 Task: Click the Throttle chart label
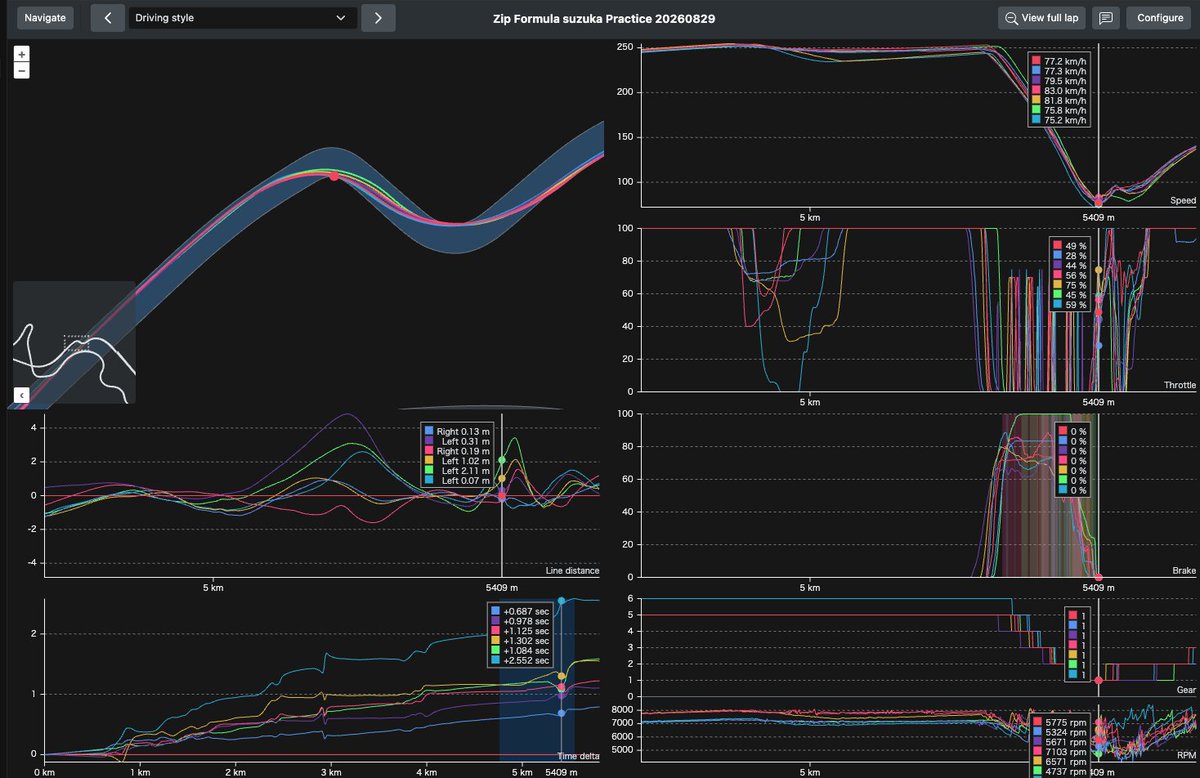(x=1180, y=385)
